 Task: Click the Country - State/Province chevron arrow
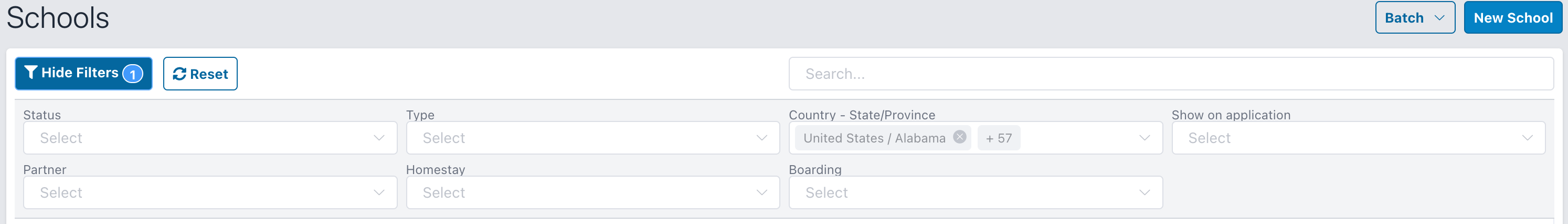tap(1145, 138)
